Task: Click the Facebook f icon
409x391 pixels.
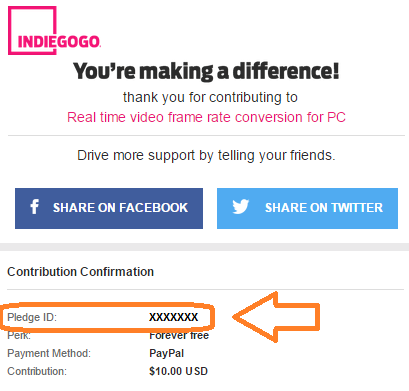Action: 34,207
